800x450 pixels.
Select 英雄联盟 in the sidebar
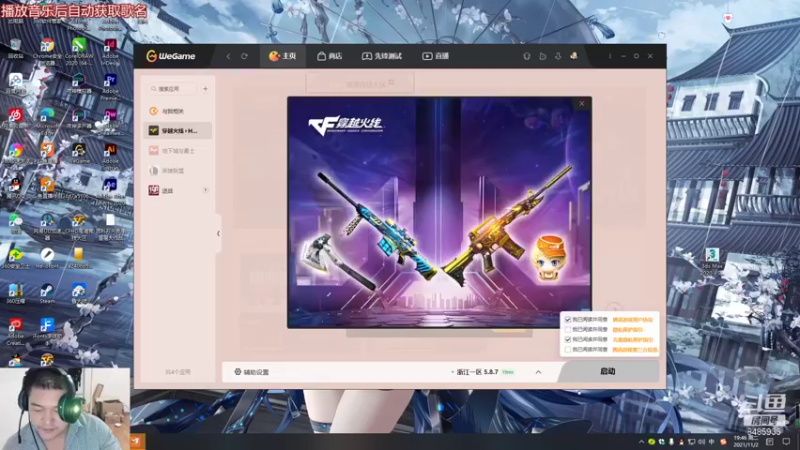(177, 170)
